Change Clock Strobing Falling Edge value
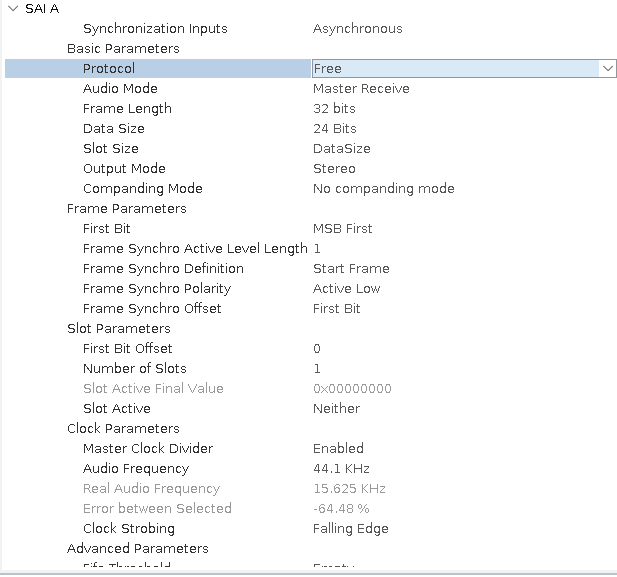Viewport: 617px width, 577px height. pyautogui.click(x=350, y=529)
